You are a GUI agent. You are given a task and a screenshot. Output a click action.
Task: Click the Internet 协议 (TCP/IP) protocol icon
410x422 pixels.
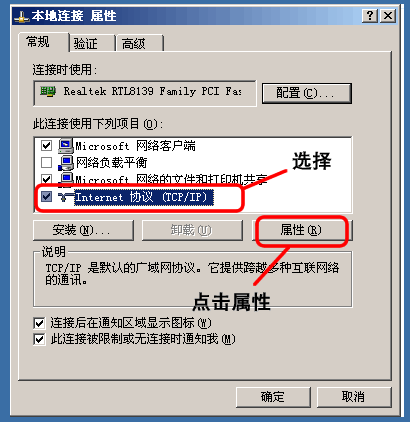click(66, 197)
